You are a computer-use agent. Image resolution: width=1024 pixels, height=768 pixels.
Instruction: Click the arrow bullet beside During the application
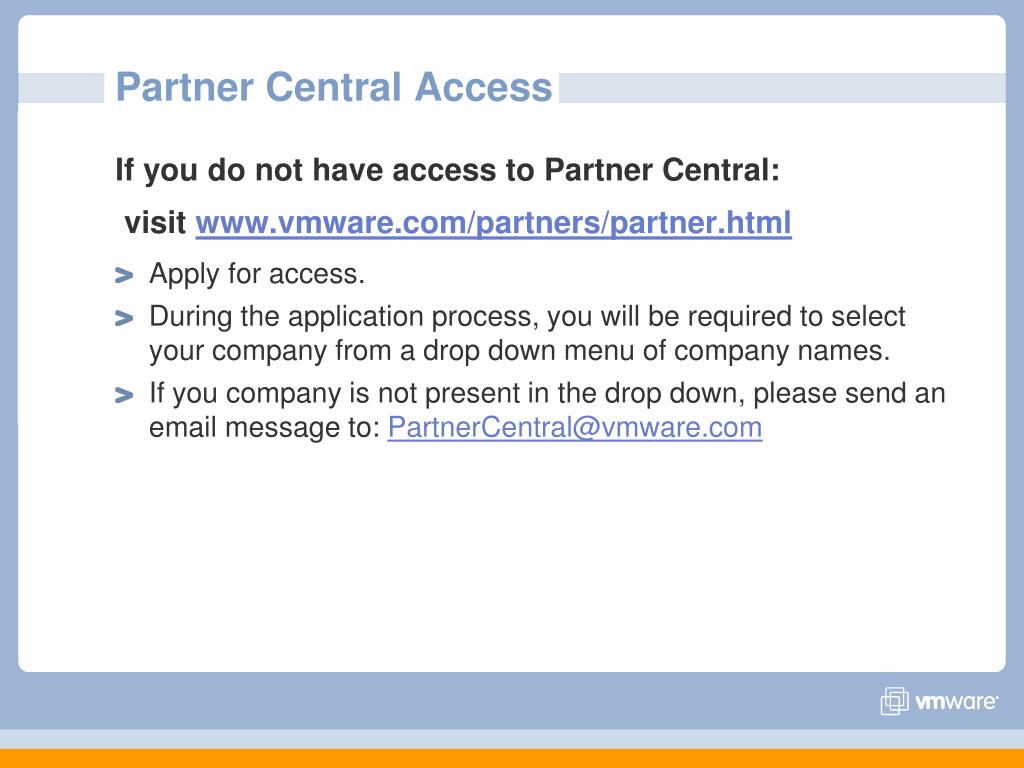point(124,318)
